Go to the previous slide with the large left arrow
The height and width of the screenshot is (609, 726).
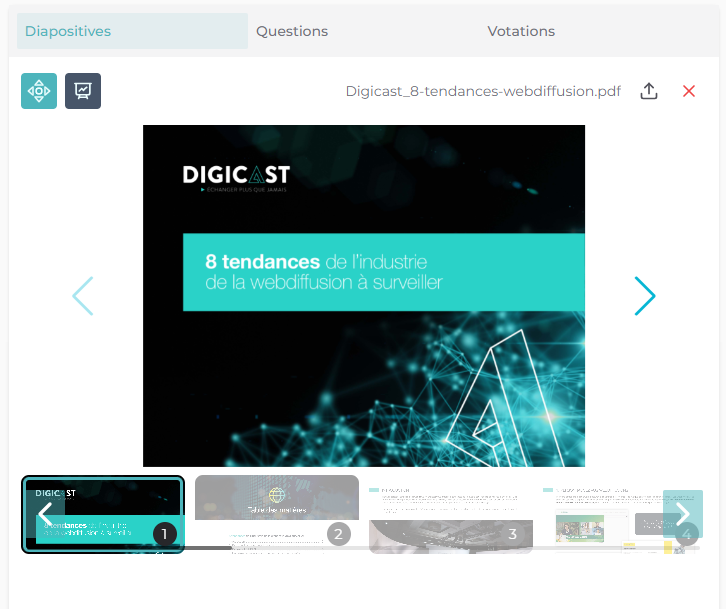click(x=83, y=296)
